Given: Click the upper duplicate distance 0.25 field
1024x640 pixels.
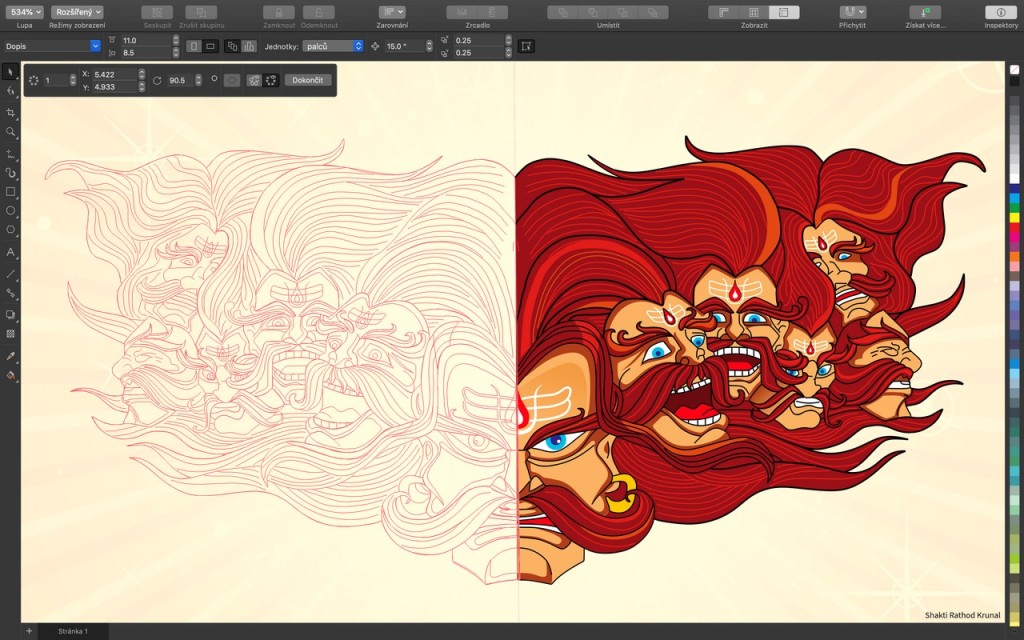Looking at the screenshot, I should pos(479,40).
